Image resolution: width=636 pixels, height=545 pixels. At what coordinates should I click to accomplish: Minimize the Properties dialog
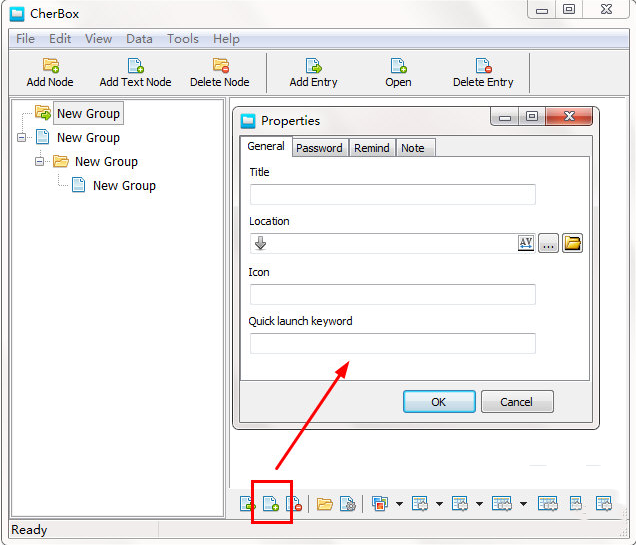point(505,116)
